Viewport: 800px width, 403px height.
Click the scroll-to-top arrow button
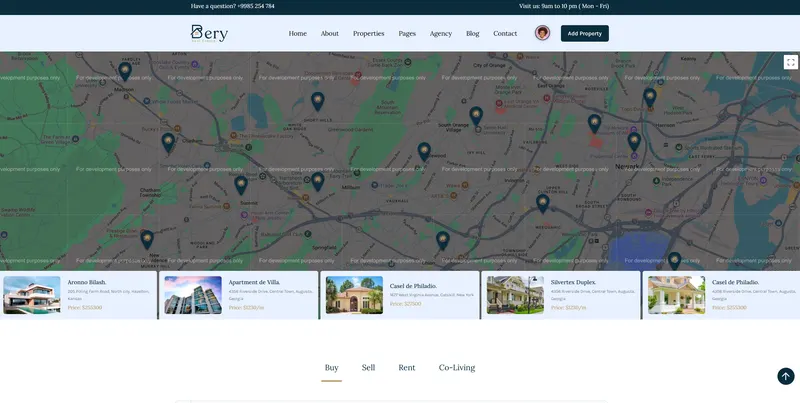click(x=786, y=376)
